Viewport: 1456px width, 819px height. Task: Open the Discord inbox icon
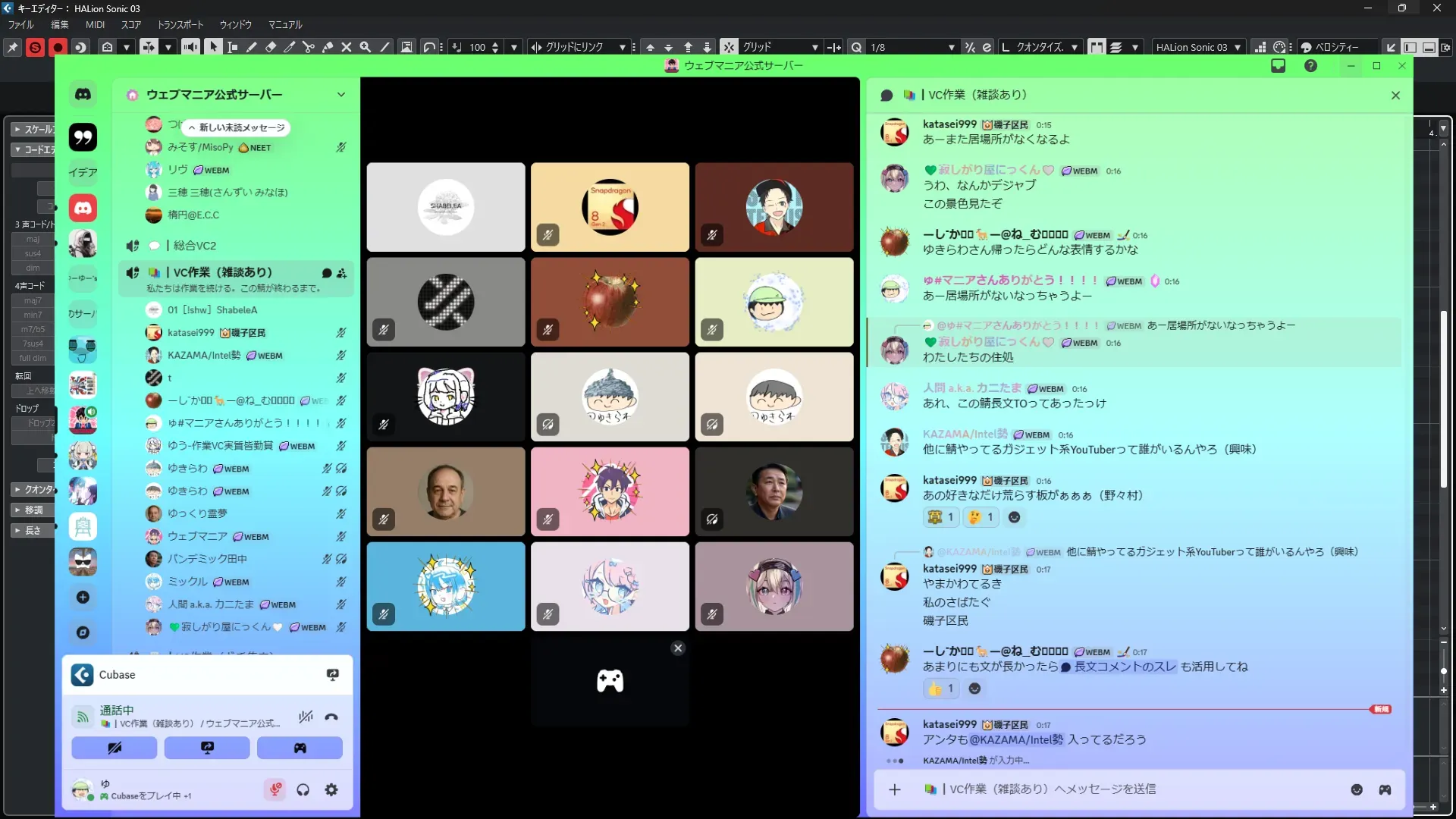click(1278, 66)
